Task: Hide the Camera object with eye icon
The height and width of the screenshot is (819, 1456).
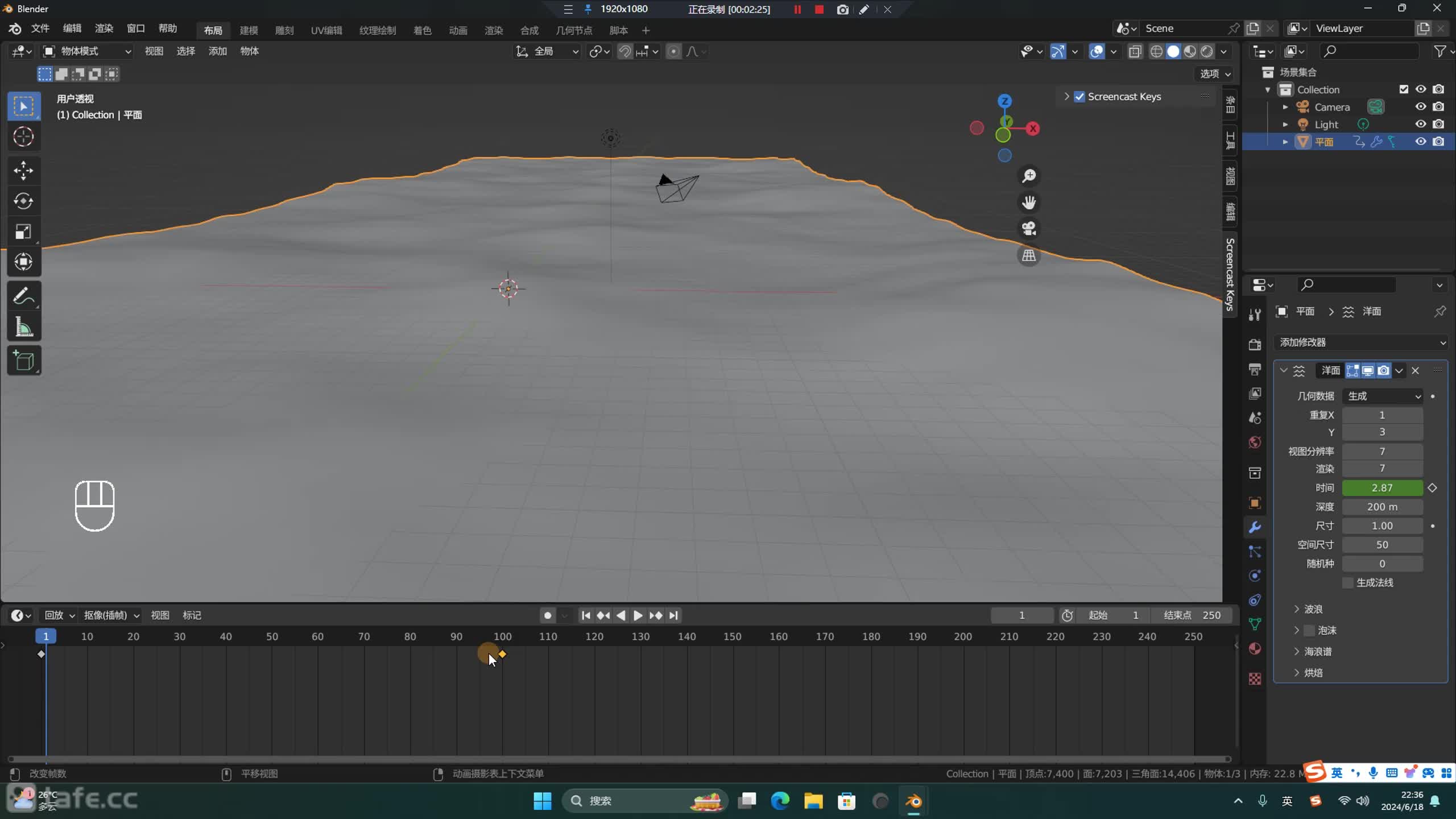Action: 1421,106
